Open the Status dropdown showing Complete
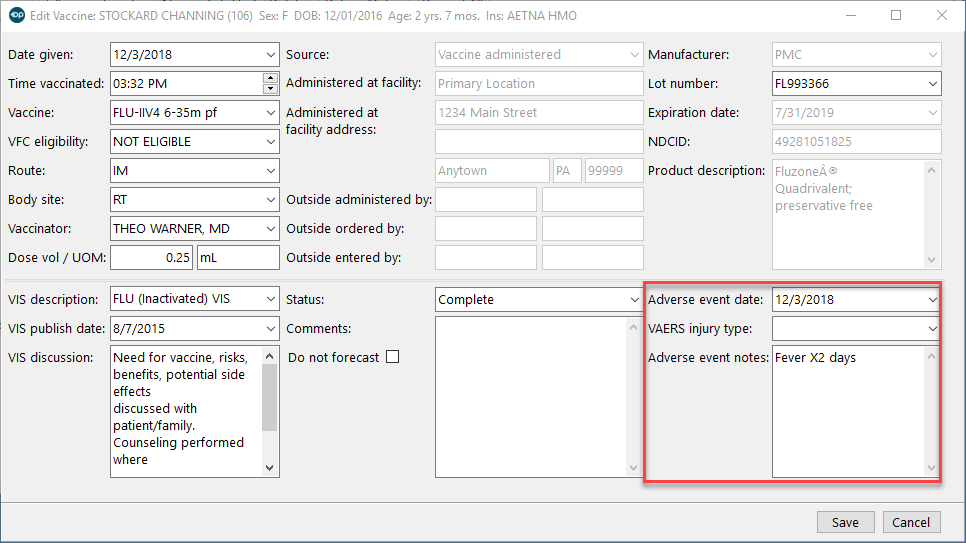This screenshot has height=543, width=966. (x=634, y=300)
